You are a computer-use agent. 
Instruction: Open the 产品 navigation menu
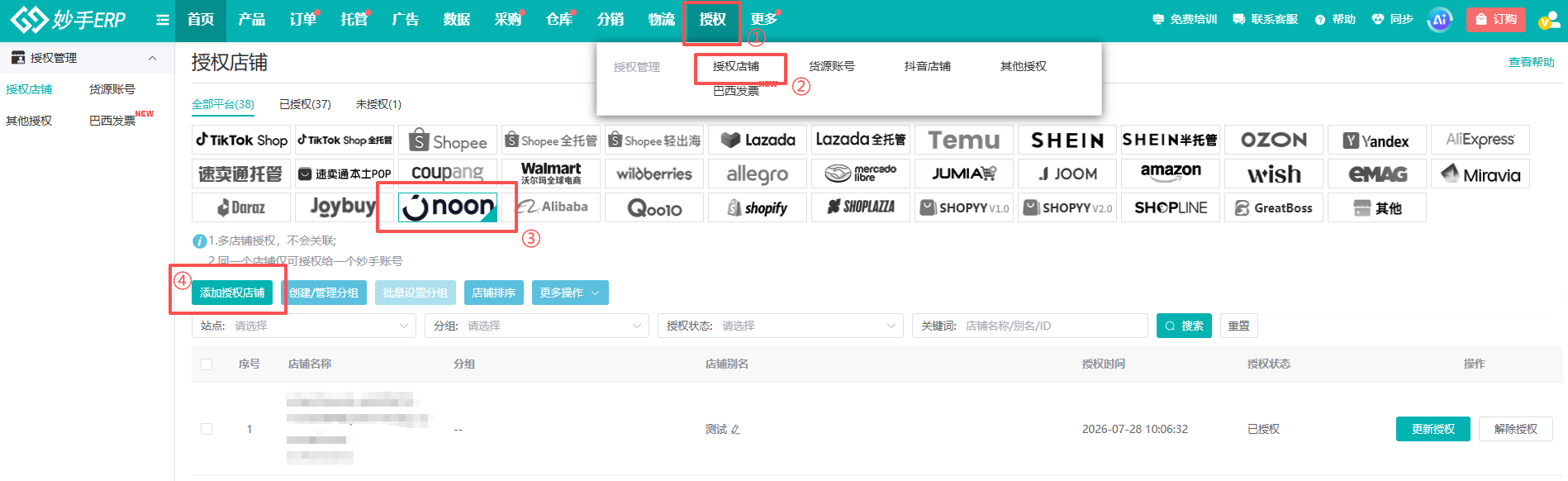point(251,20)
